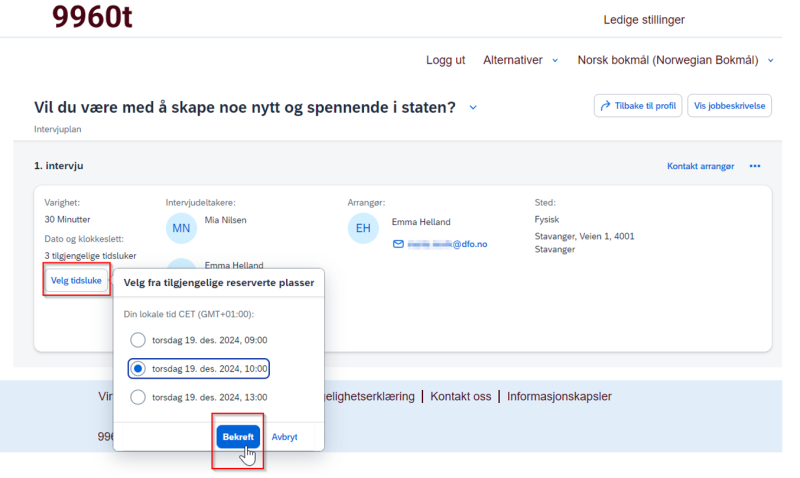This screenshot has width=800, height=478.
Task: Click 'Stavanger, Veien 1, 4001' address text
Action: tap(584, 236)
